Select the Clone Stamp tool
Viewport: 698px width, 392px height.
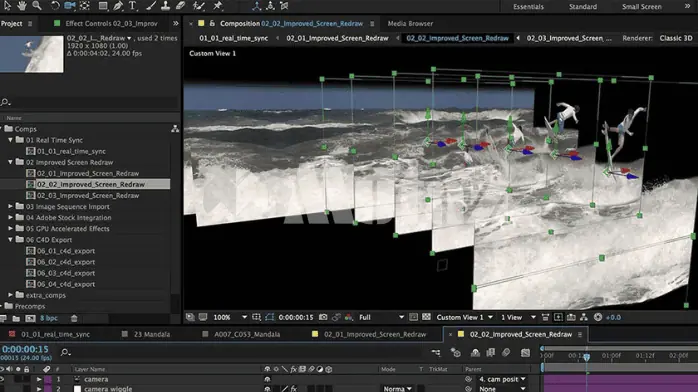165,6
